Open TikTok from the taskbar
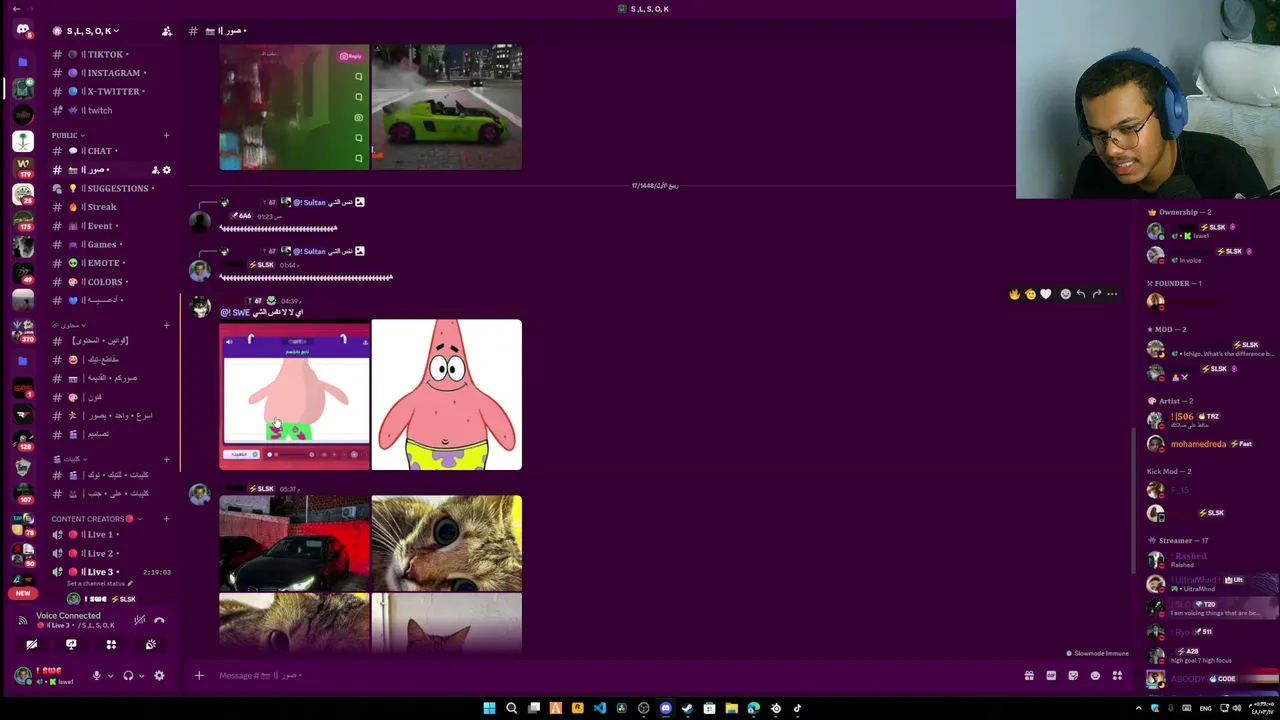The image size is (1280, 720). pos(797,708)
